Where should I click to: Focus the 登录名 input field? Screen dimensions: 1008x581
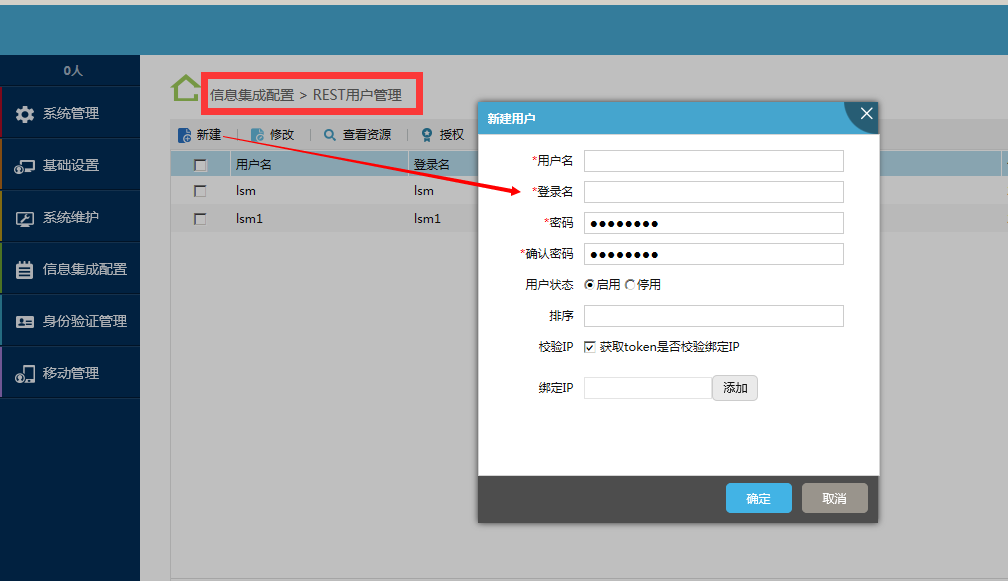pos(714,192)
